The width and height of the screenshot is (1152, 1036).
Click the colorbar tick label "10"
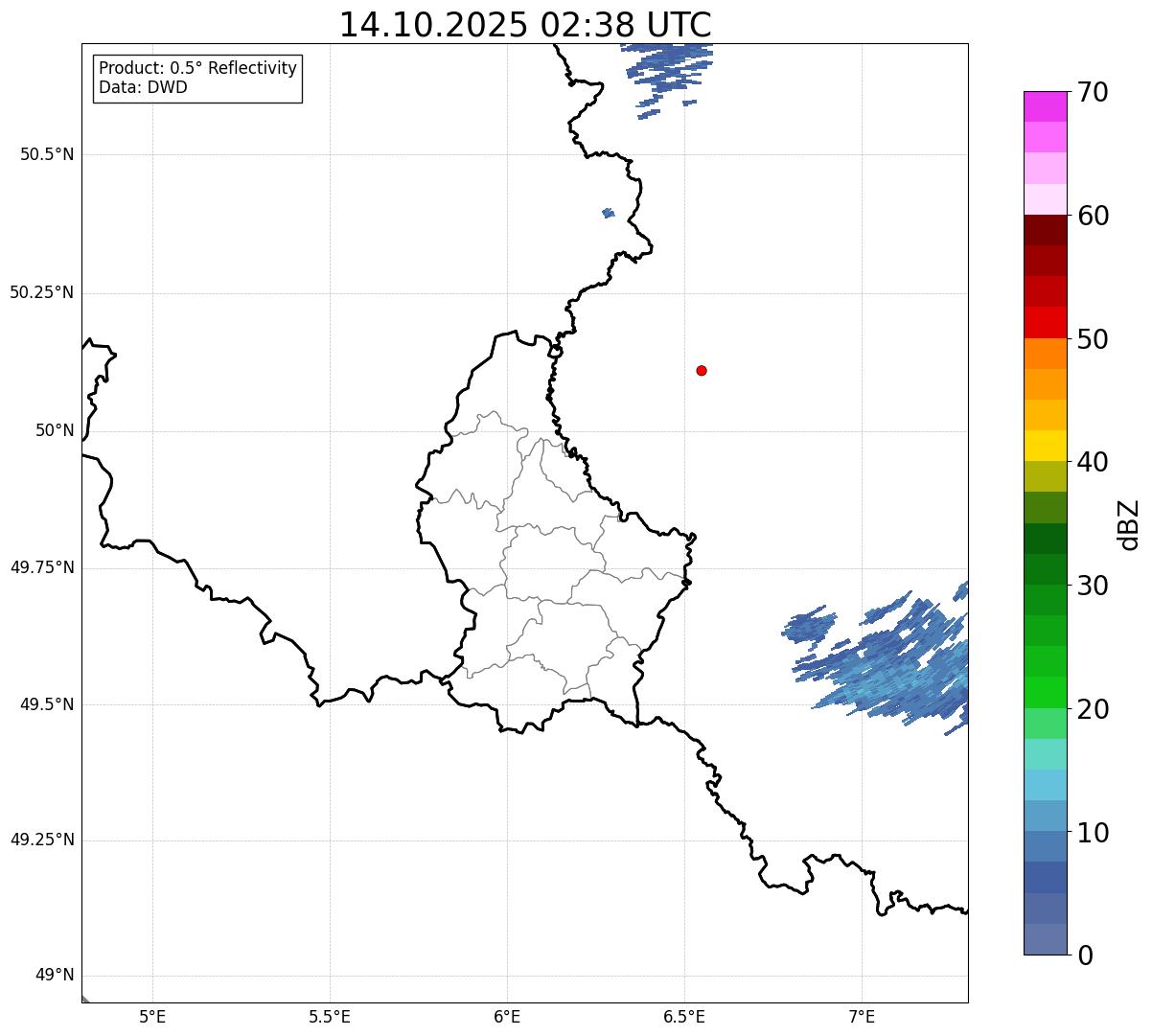coord(1092,833)
